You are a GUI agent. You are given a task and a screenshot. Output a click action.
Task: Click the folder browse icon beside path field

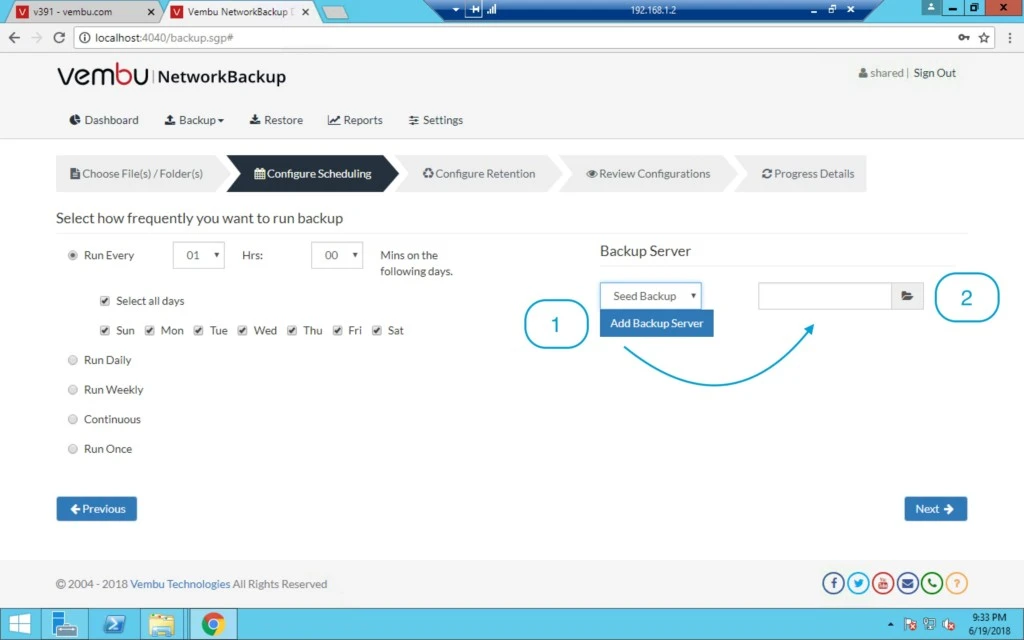pos(907,296)
